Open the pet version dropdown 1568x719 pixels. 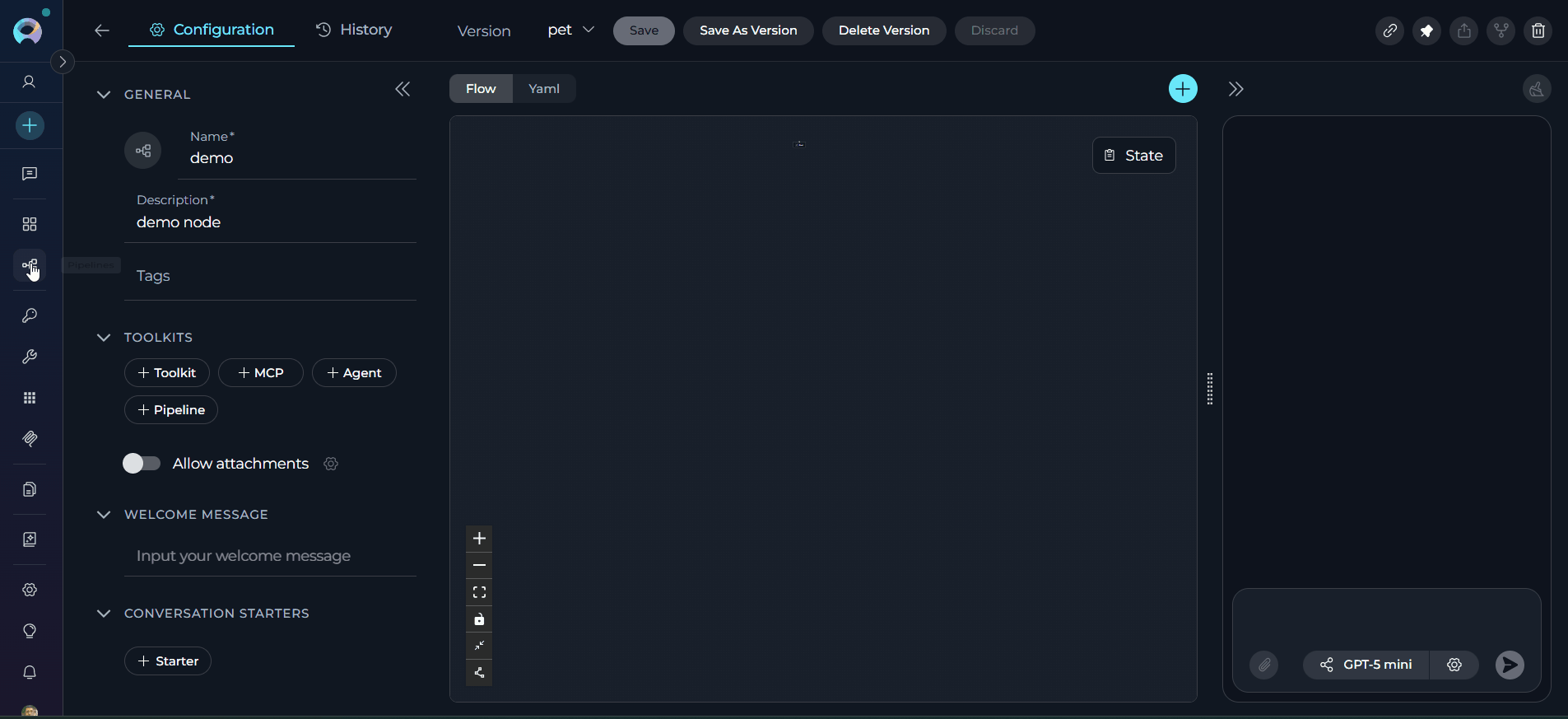click(570, 30)
